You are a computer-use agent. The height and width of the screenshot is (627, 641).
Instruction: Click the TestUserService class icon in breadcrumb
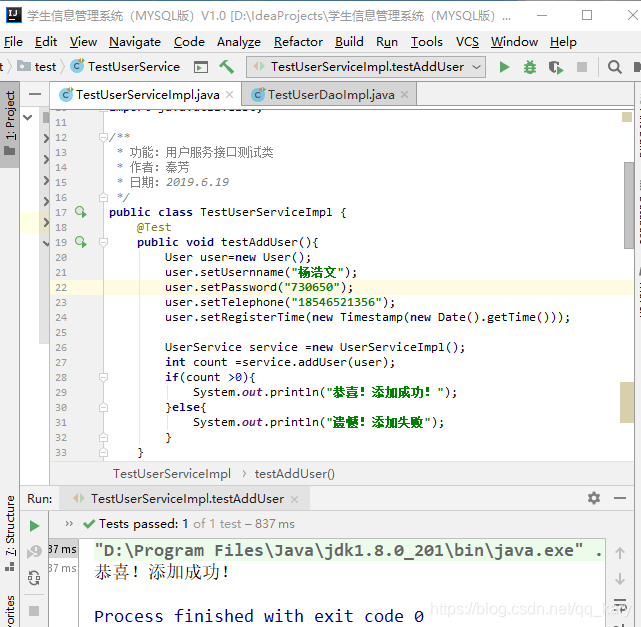(77, 66)
